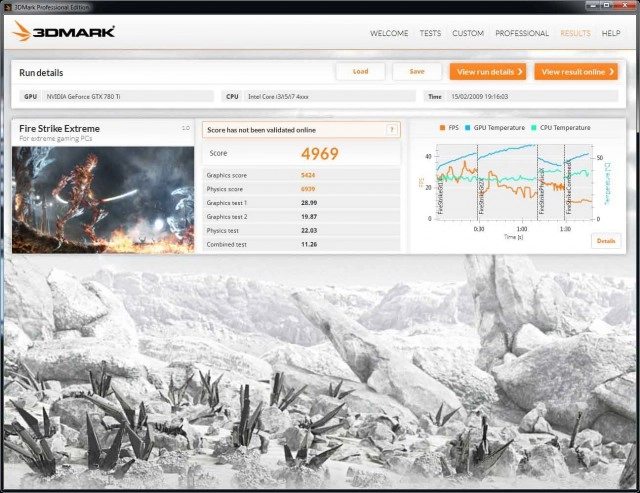Click the question mark validation help icon

click(392, 130)
